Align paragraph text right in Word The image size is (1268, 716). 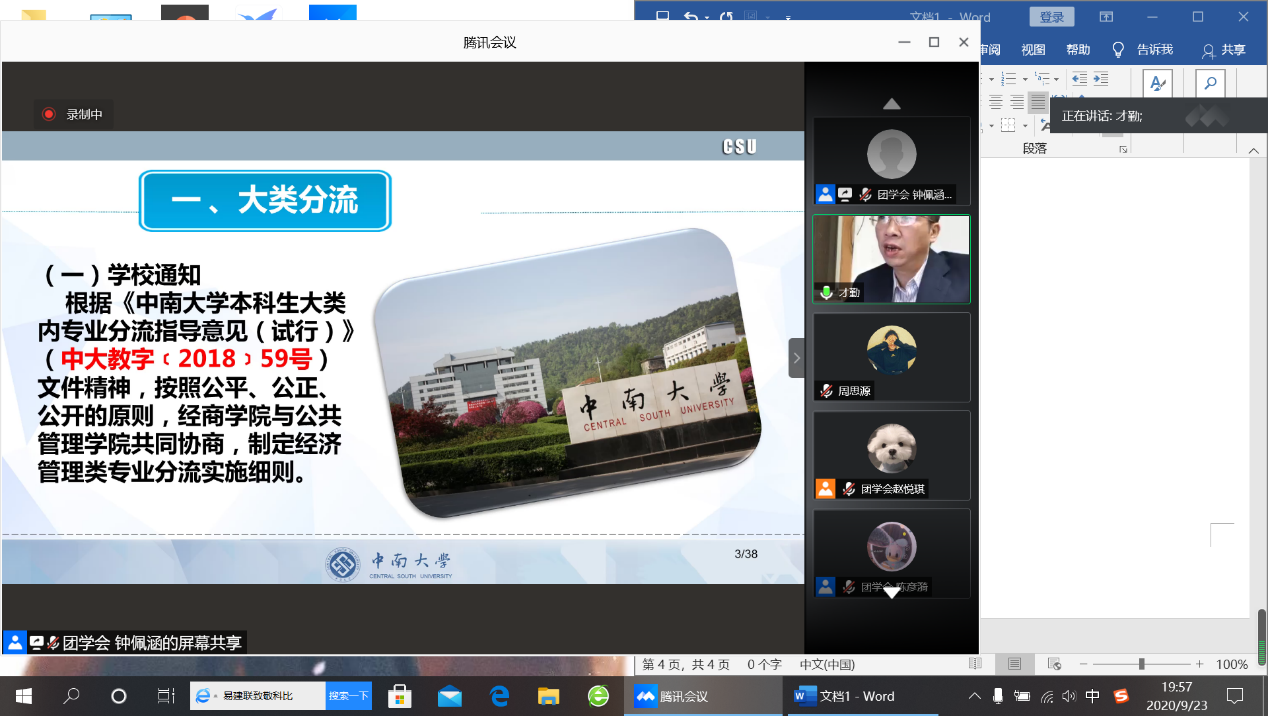1017,102
